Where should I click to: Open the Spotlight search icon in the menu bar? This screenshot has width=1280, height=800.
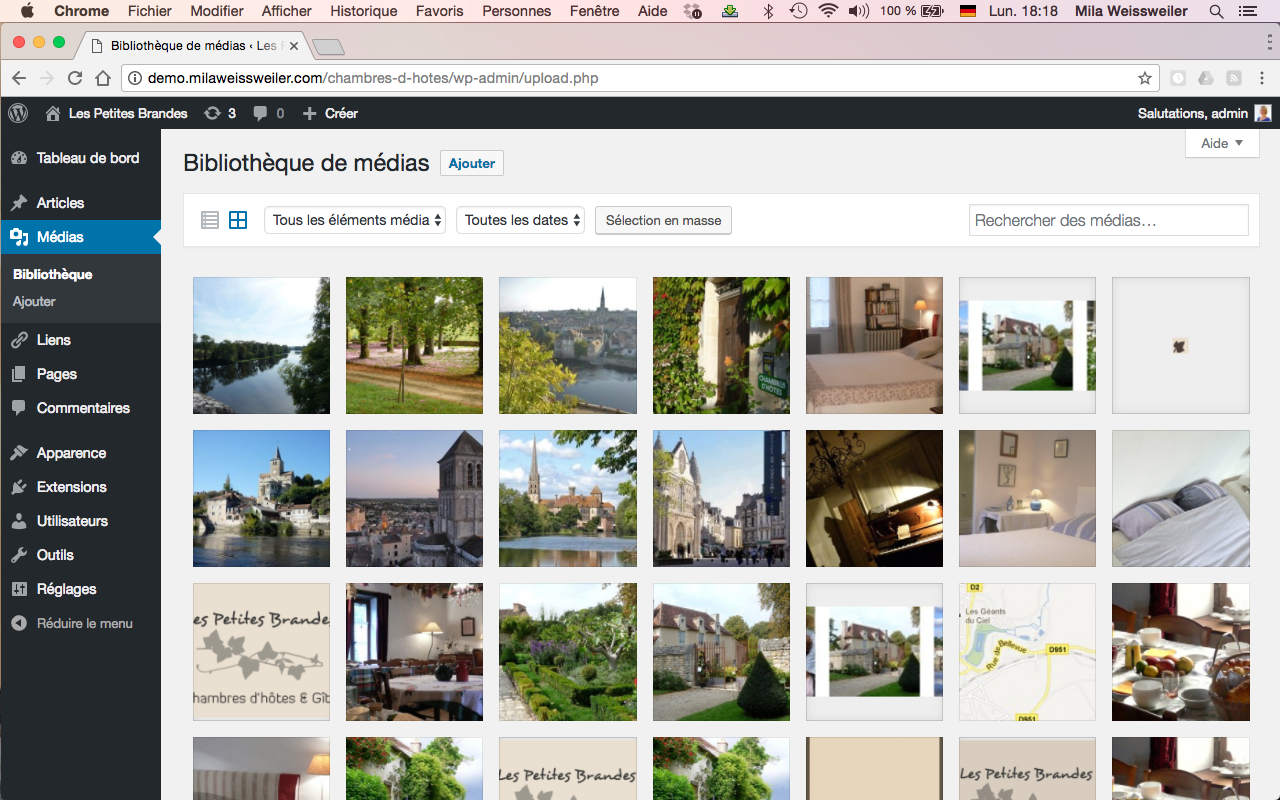(x=1216, y=11)
